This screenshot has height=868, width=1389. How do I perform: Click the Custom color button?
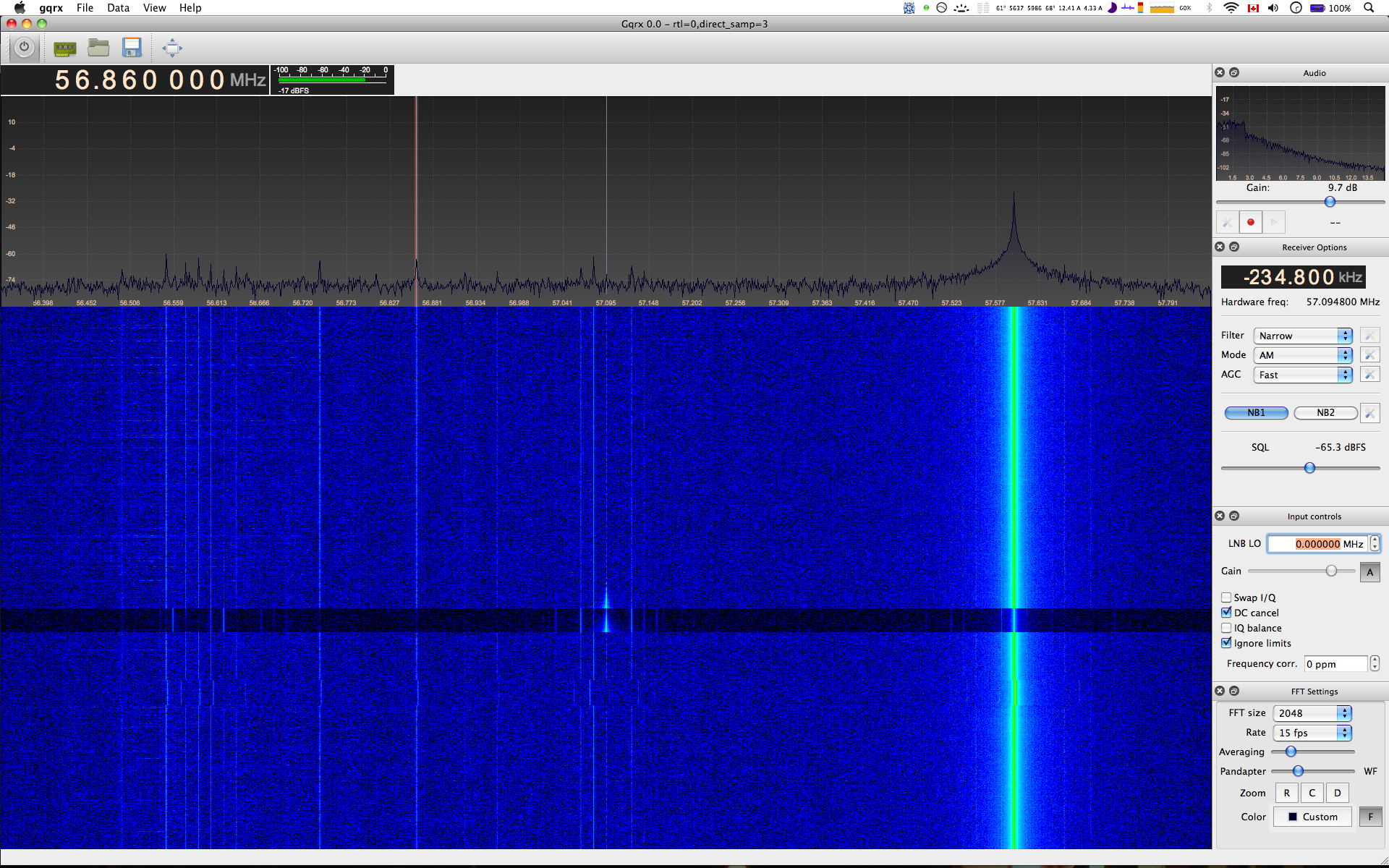tap(1312, 817)
